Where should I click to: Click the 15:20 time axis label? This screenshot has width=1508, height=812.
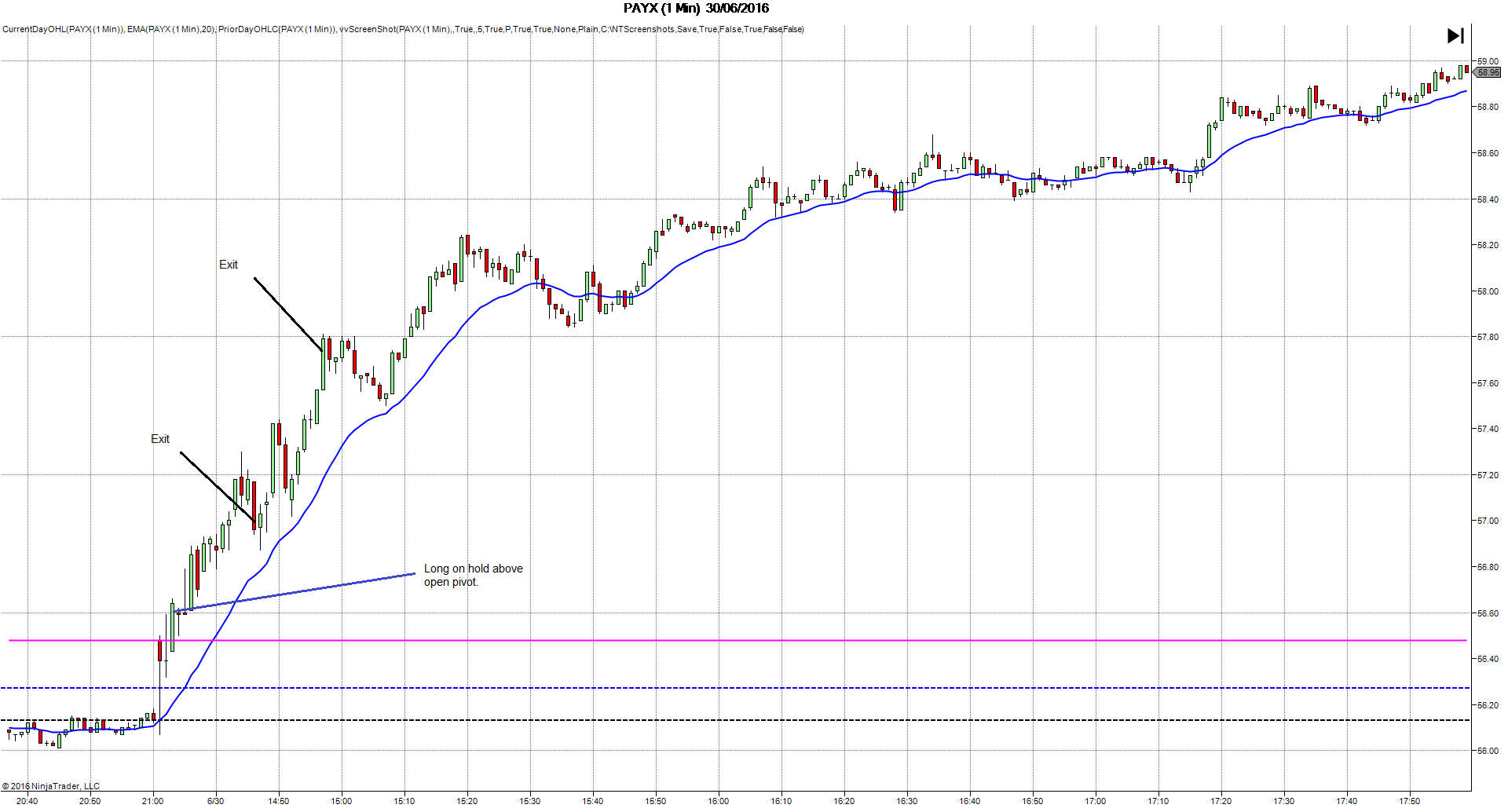(x=467, y=801)
